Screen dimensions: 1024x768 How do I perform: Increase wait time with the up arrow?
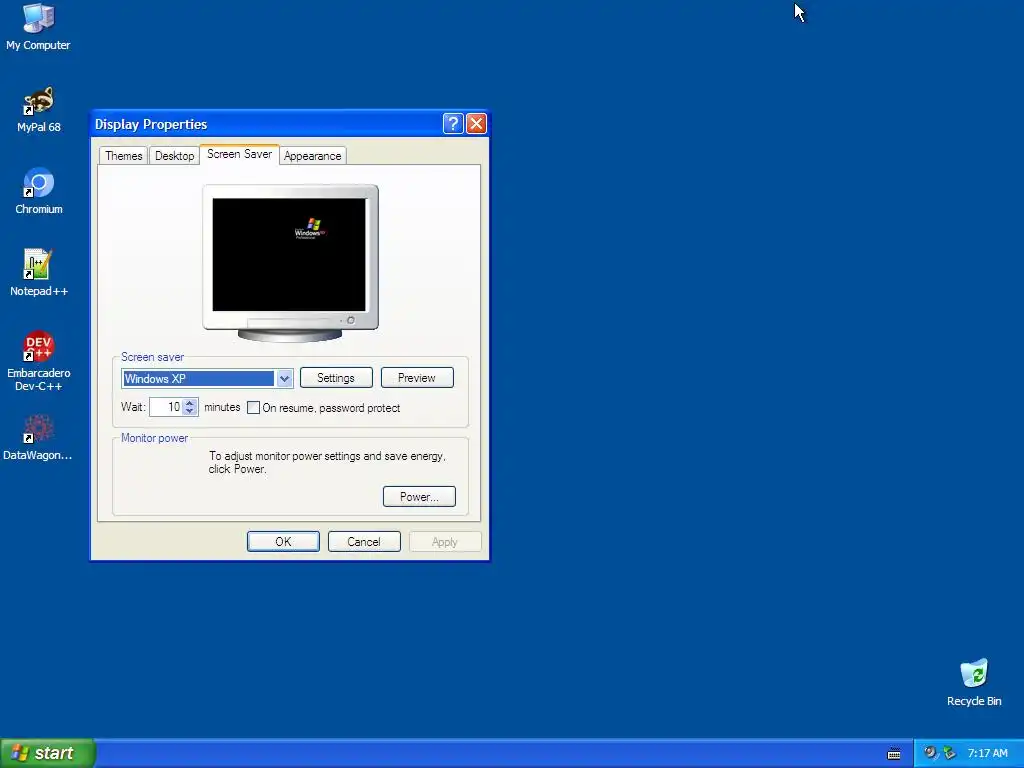click(189, 402)
